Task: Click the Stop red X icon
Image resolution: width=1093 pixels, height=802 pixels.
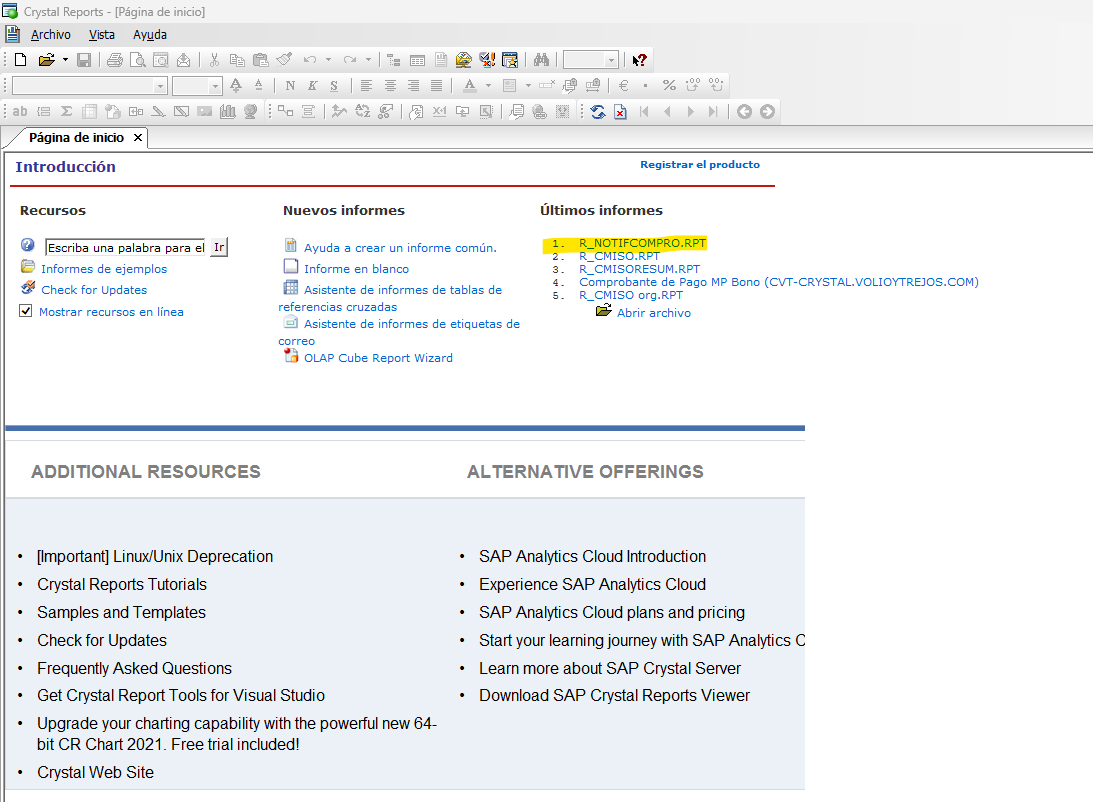Action: point(620,111)
